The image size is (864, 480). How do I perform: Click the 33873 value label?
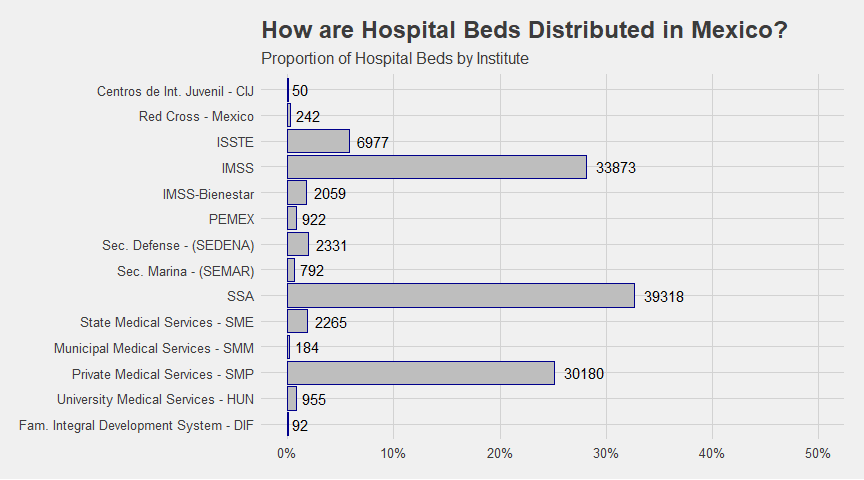point(616,168)
